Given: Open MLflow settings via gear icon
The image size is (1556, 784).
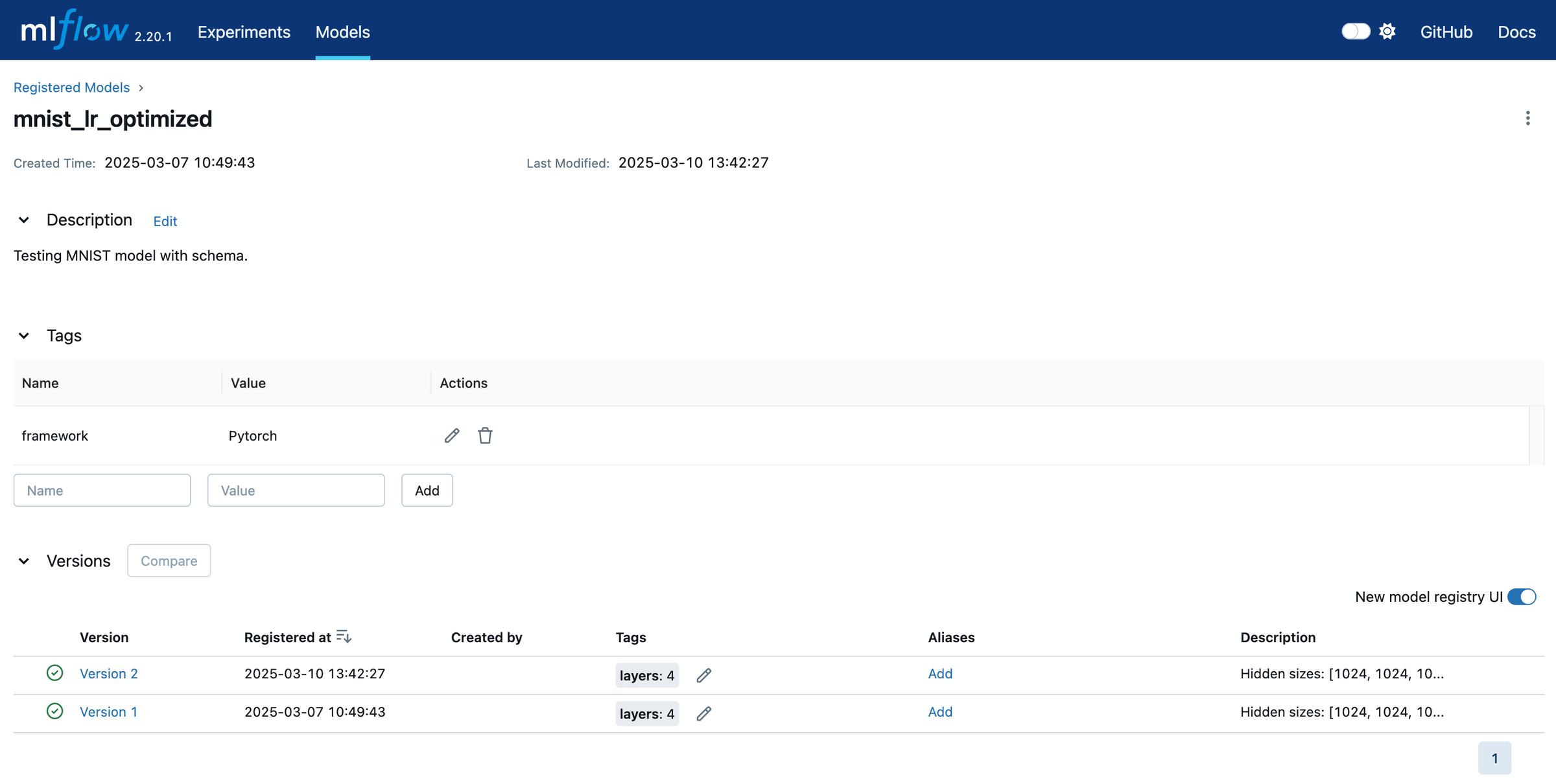Looking at the screenshot, I should [x=1388, y=31].
